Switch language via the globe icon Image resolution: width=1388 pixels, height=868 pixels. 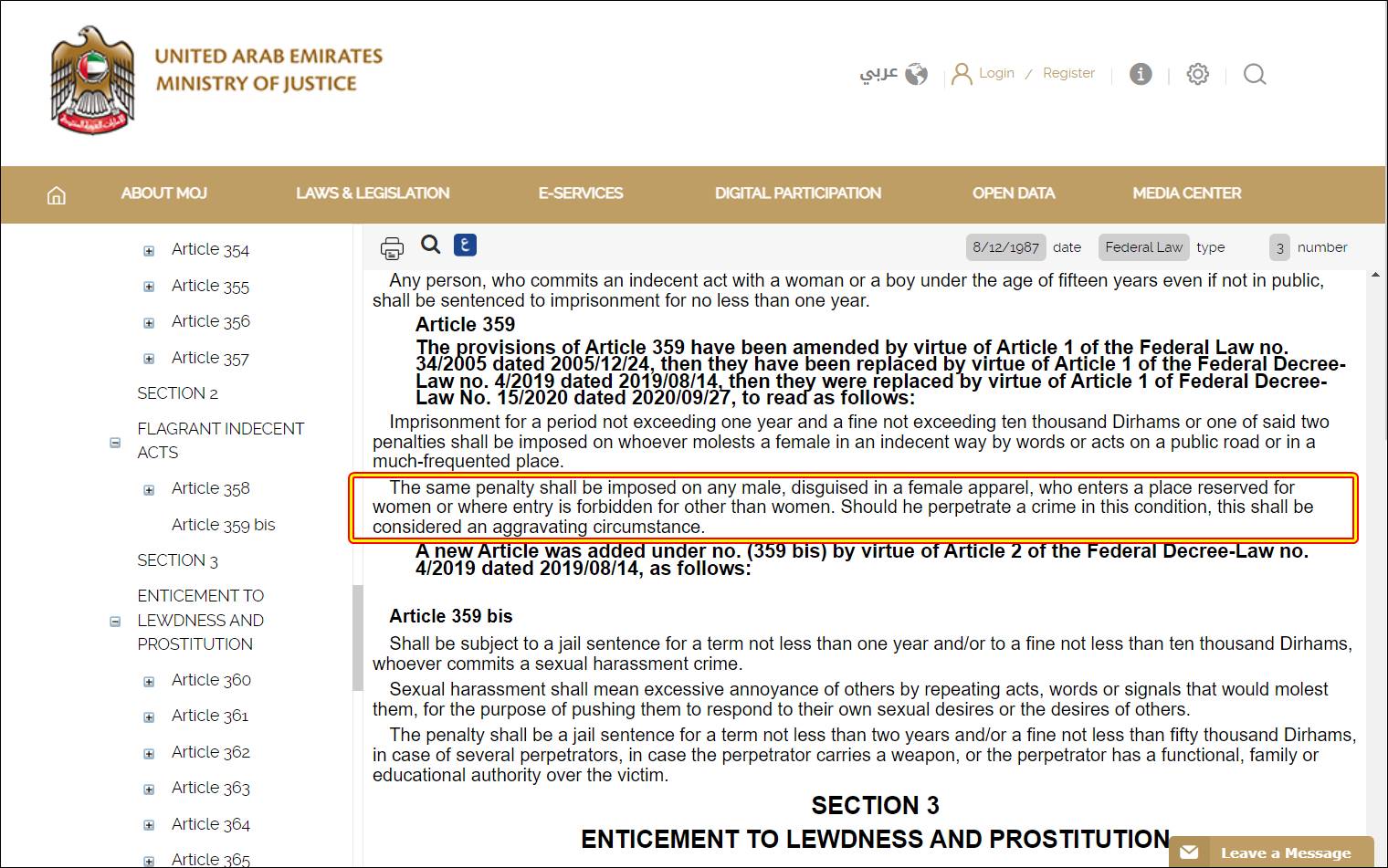[x=916, y=74]
